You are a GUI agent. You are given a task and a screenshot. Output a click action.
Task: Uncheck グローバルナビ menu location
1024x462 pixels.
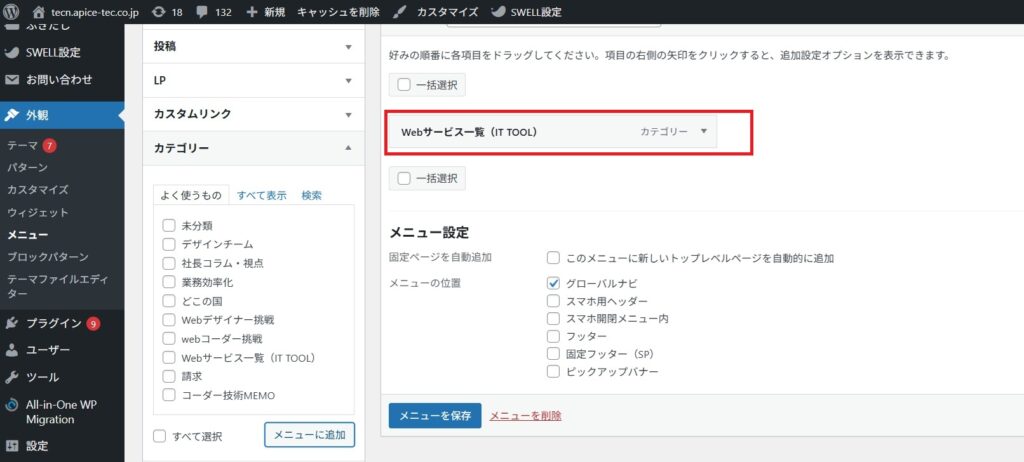[553, 283]
